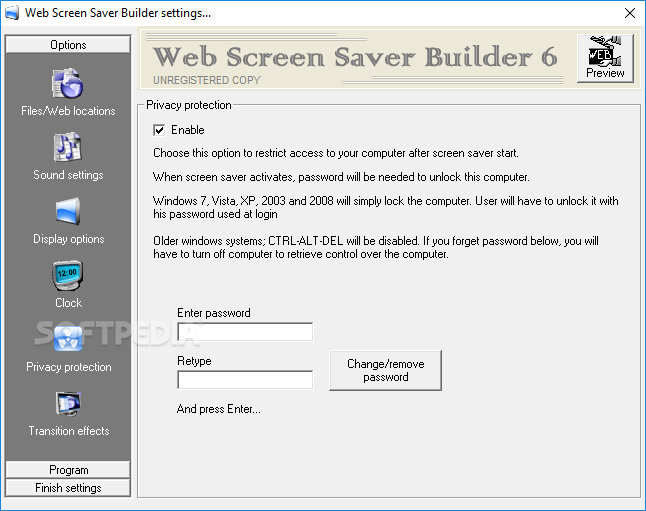This screenshot has width=646, height=511.
Task: Click the Enter password field
Action: pos(245,332)
